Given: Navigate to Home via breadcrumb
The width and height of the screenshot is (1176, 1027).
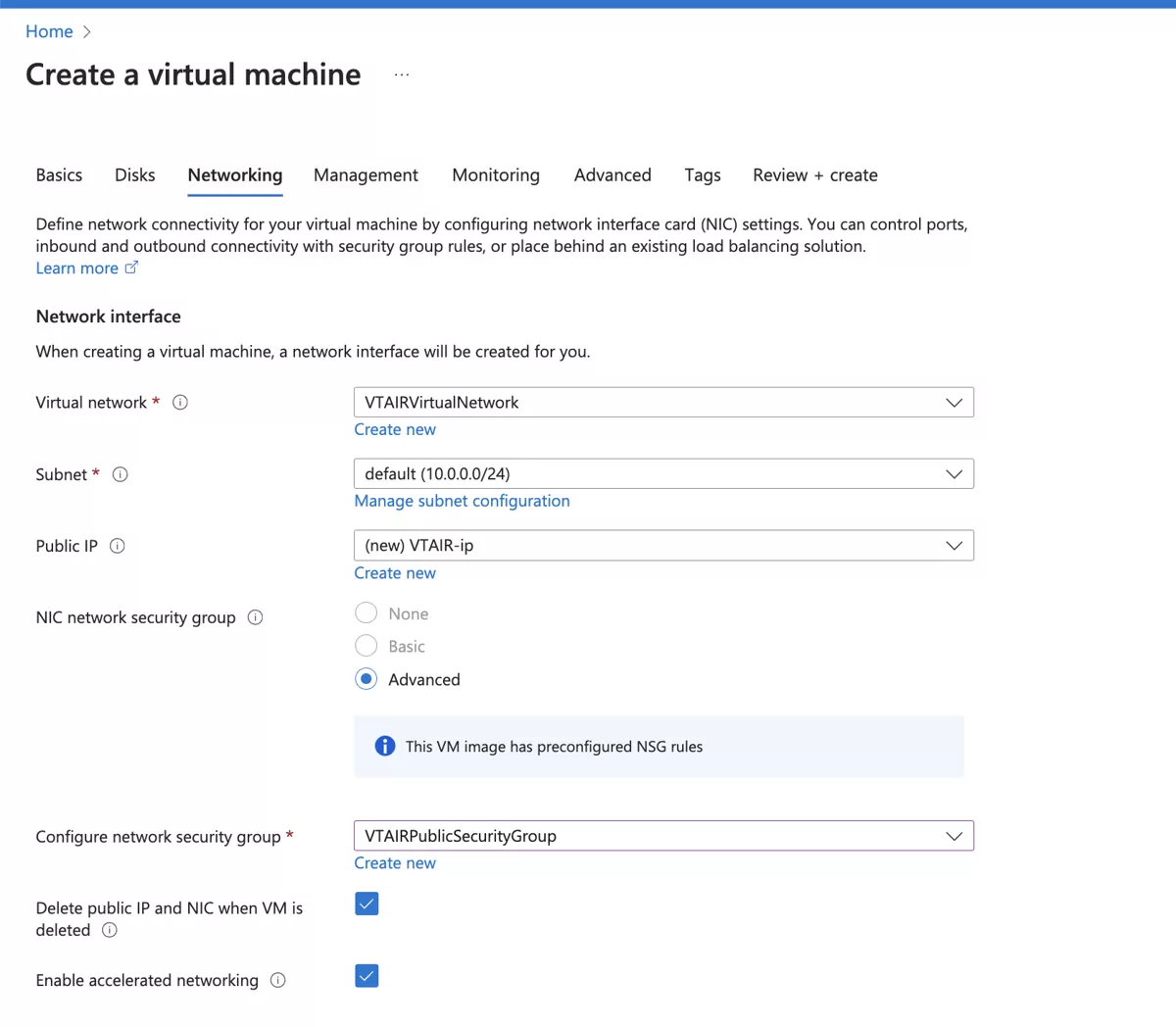Looking at the screenshot, I should [49, 31].
